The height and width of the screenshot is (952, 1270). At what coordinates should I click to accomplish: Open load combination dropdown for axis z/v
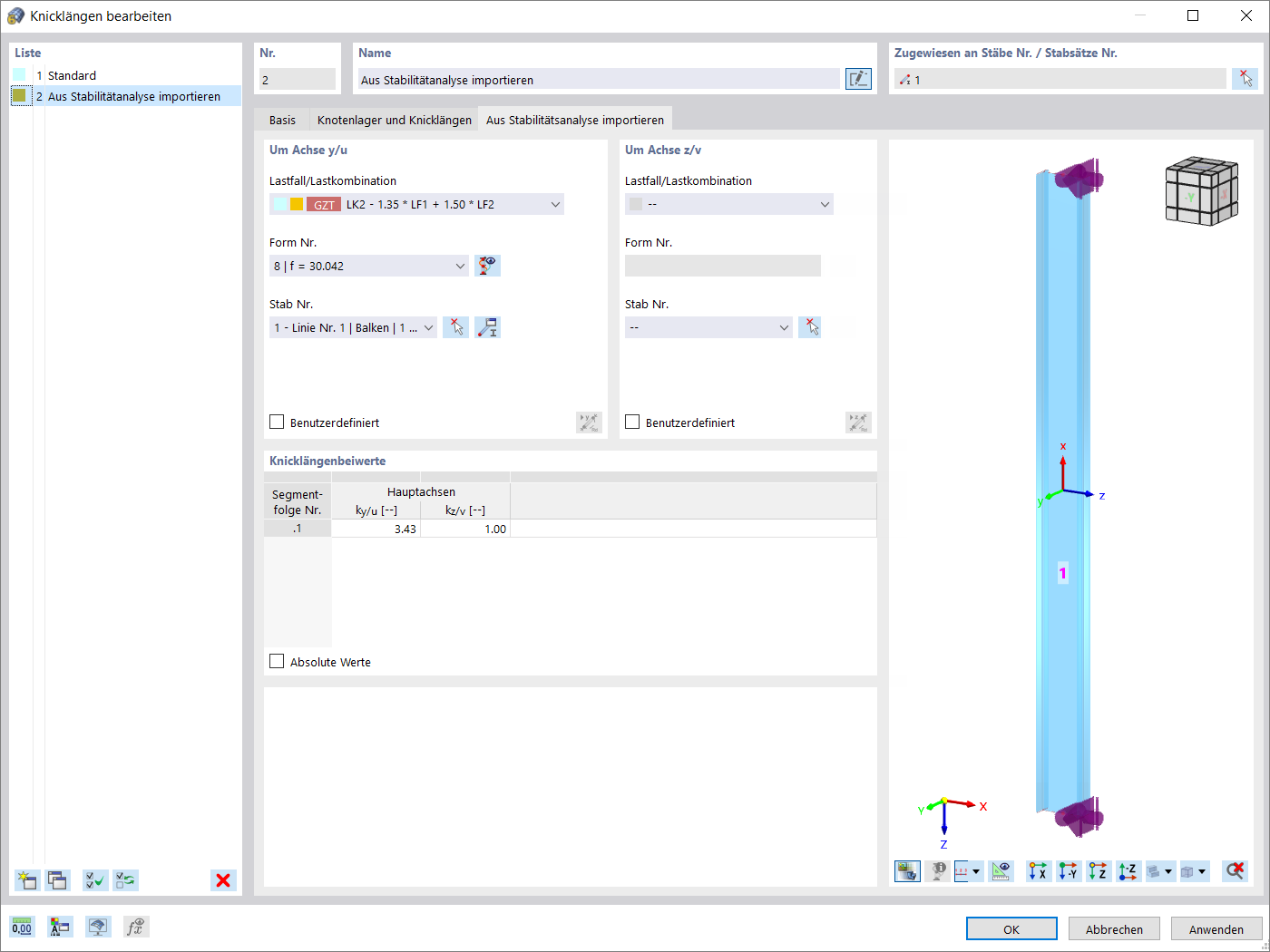click(x=729, y=204)
